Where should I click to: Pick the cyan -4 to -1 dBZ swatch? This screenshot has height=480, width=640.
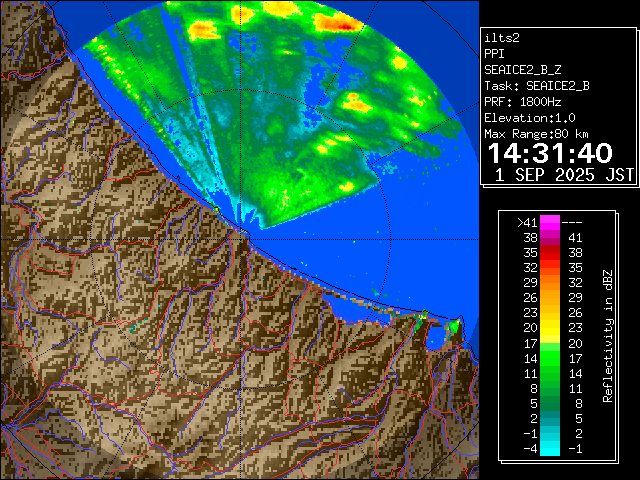[550, 447]
